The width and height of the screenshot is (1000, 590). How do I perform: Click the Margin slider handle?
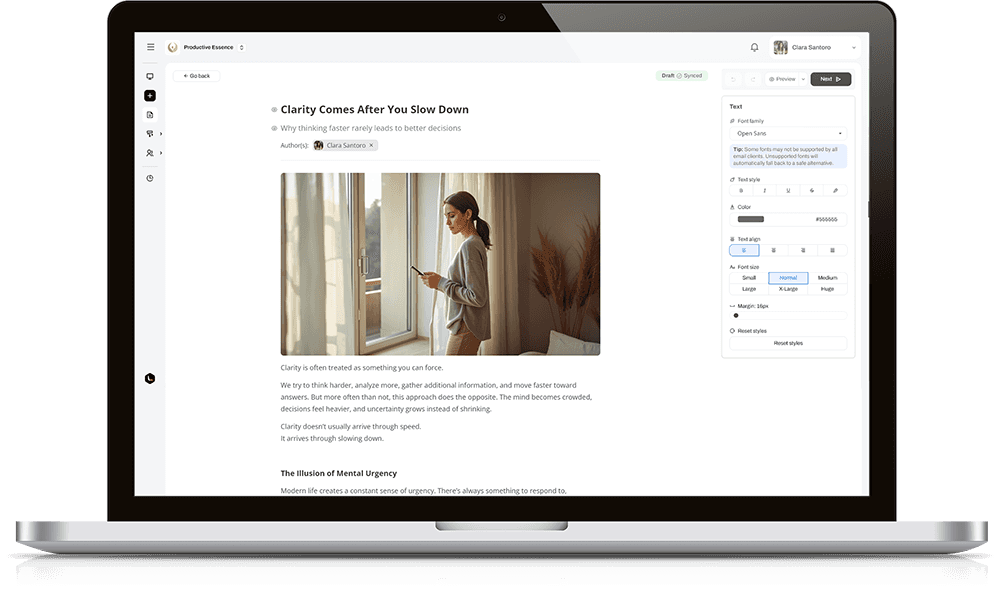coord(736,316)
